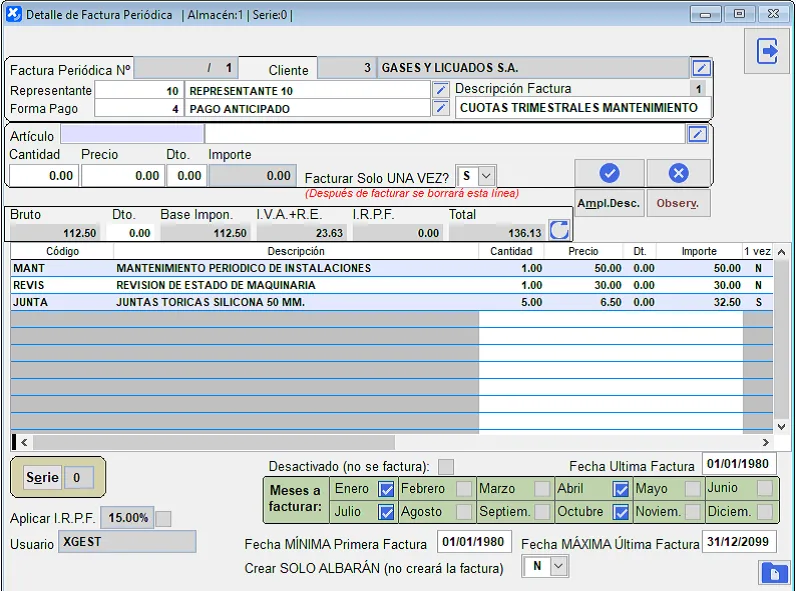Cancel line with blue X button

(678, 173)
